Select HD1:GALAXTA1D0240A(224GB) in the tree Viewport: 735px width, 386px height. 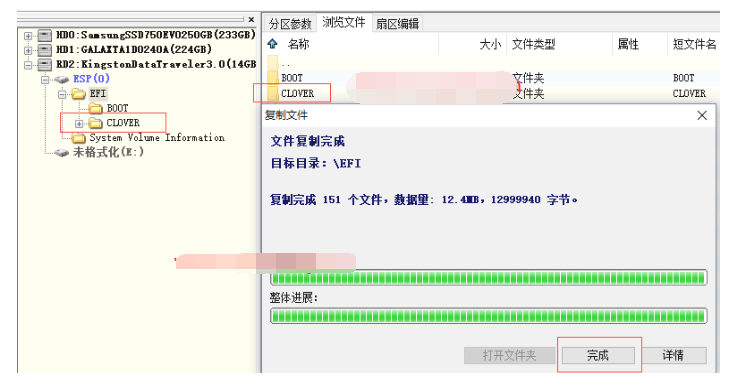134,49
